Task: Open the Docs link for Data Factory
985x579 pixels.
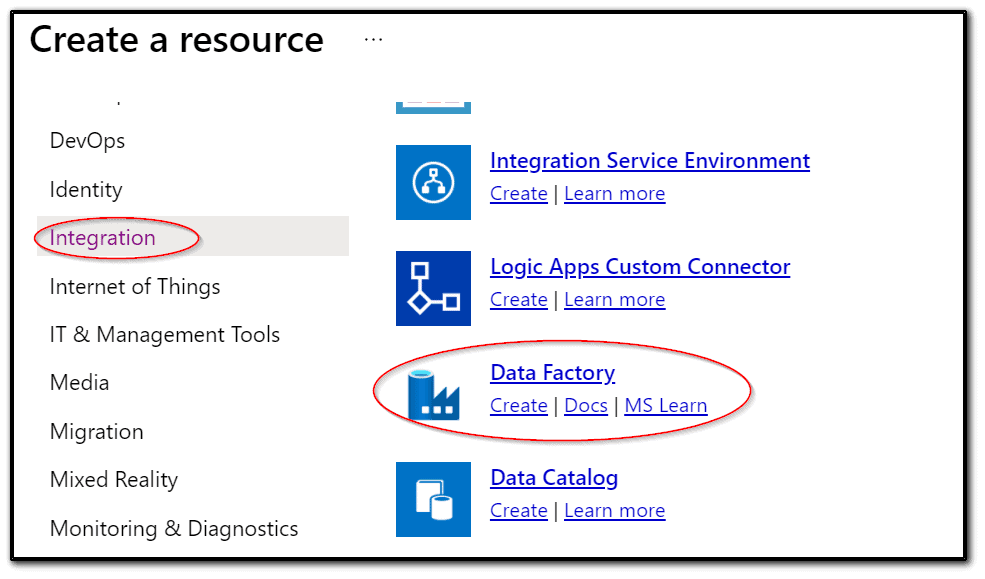Action: 586,405
